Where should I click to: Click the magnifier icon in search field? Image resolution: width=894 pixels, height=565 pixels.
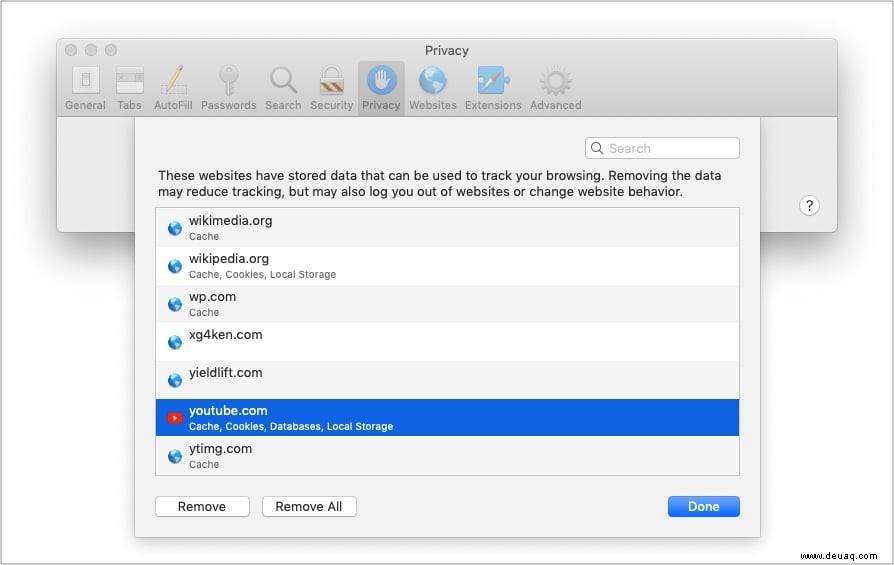(597, 148)
